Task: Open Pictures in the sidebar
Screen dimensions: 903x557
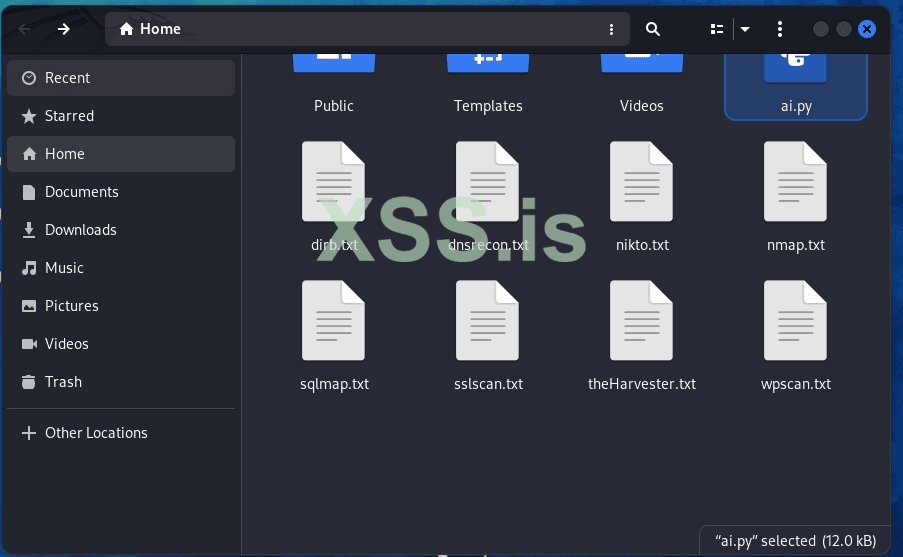Action: click(x=121, y=306)
